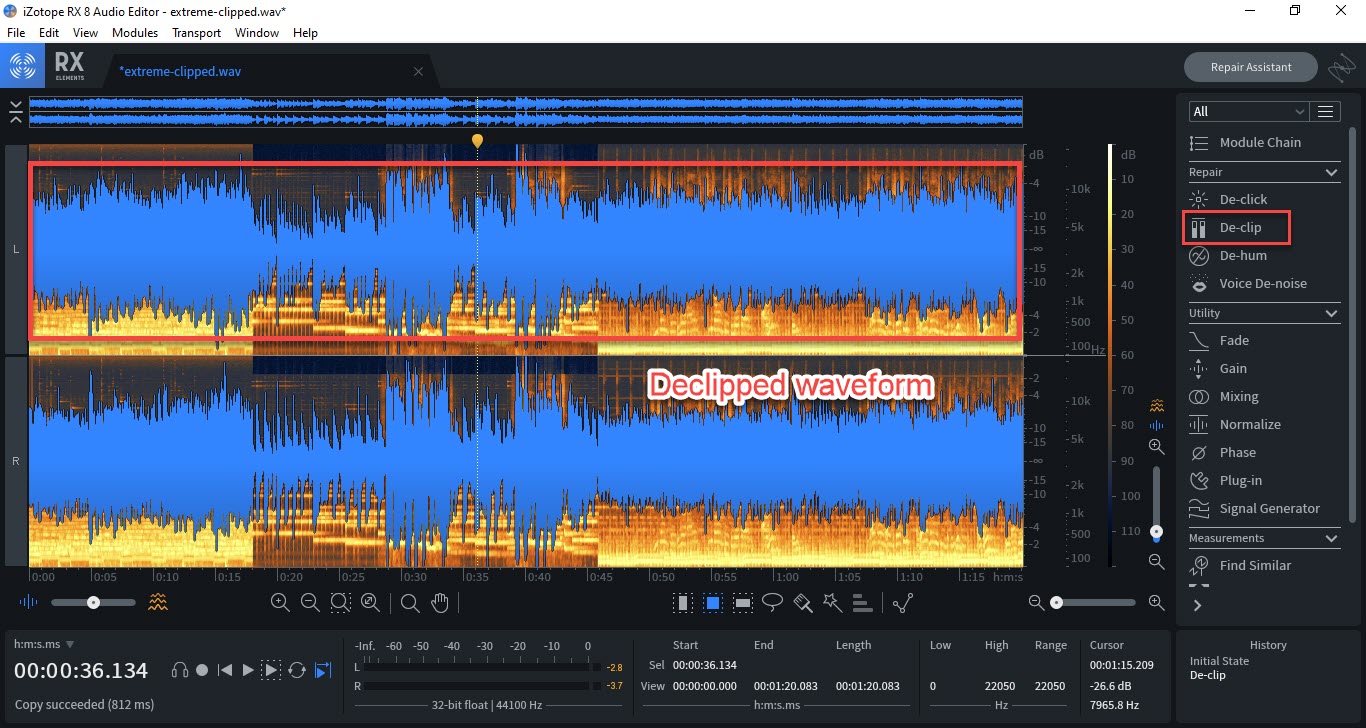Image resolution: width=1366 pixels, height=728 pixels.
Task: Zoom in horizontally with the left toolbar magnifier-plus
Action: coord(280,602)
